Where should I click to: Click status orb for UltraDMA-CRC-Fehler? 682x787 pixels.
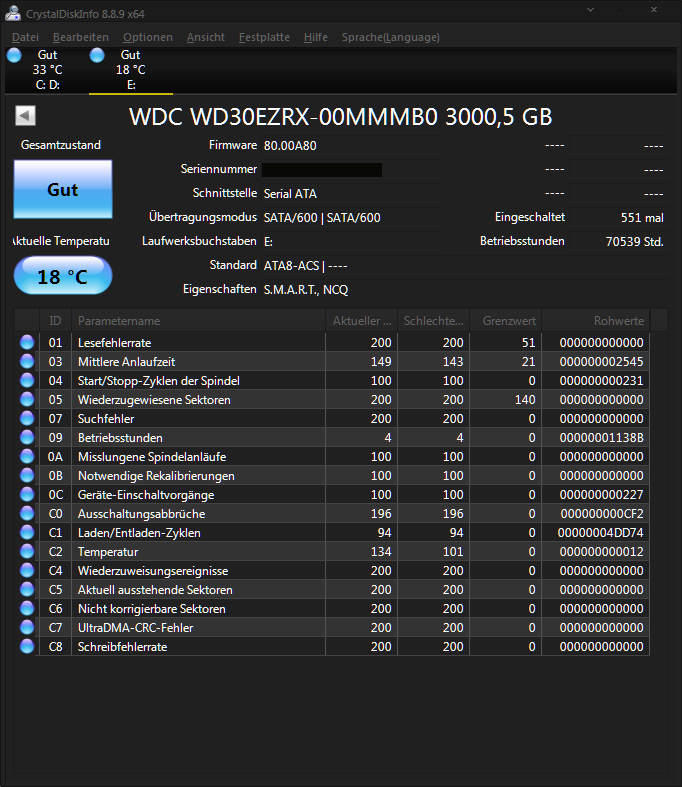click(27, 627)
